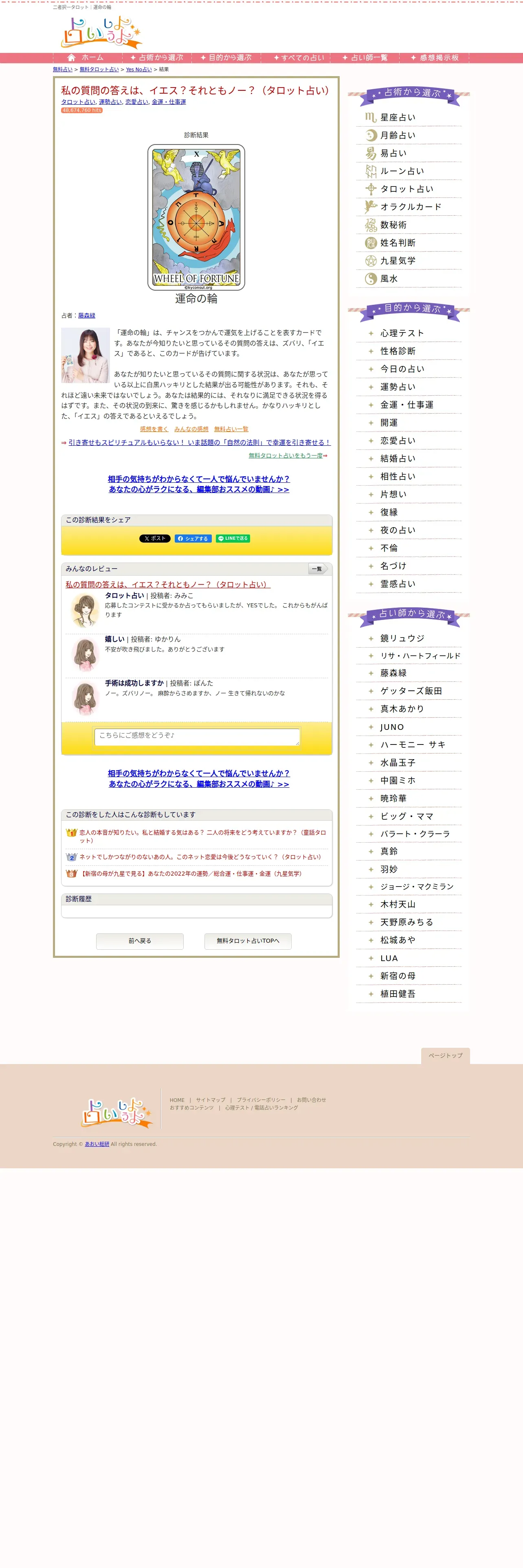Open fortune teller 水晶玉子 link
This screenshot has width=523, height=1568.
point(409,763)
